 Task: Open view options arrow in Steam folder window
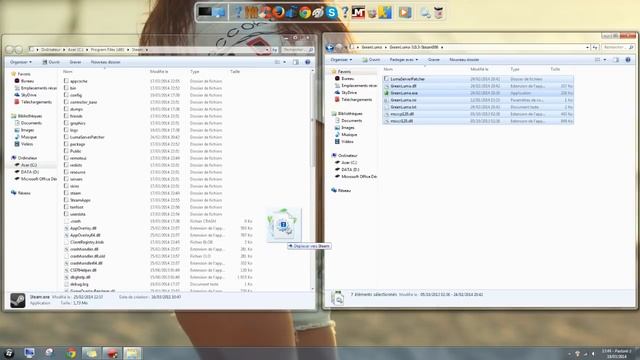point(284,62)
